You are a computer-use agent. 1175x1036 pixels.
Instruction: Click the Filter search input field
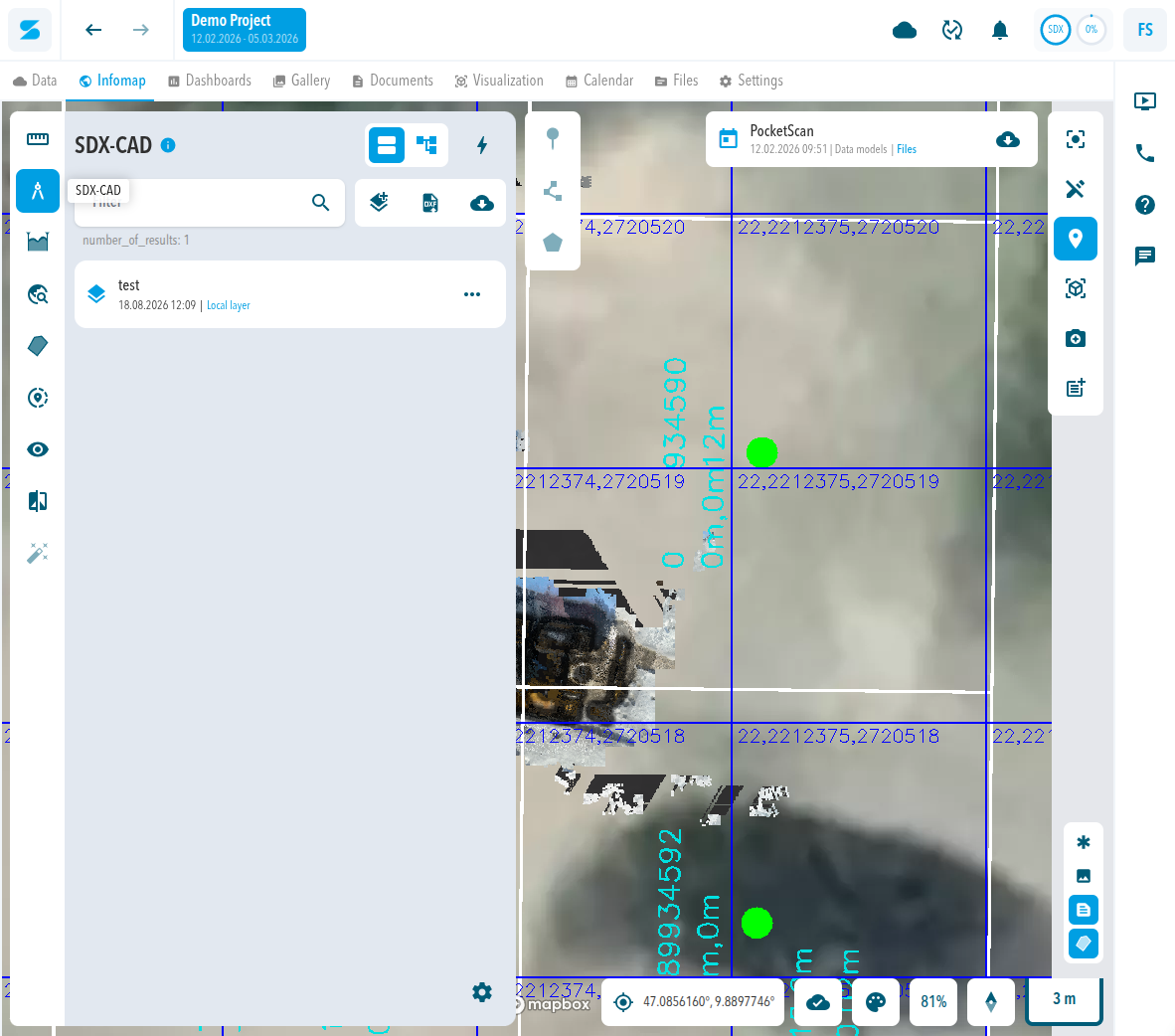pos(210,203)
